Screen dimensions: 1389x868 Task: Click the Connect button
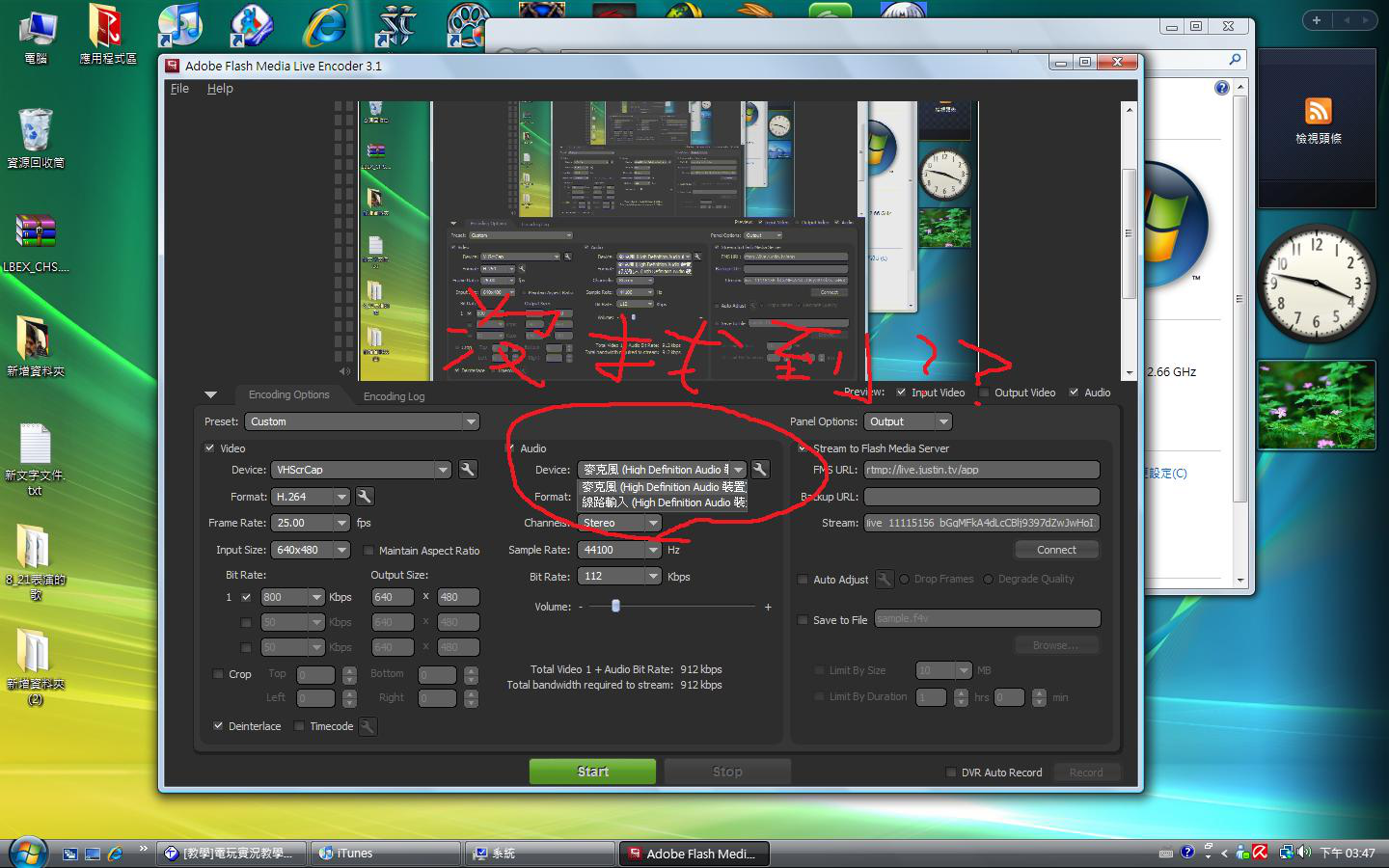(x=1056, y=550)
